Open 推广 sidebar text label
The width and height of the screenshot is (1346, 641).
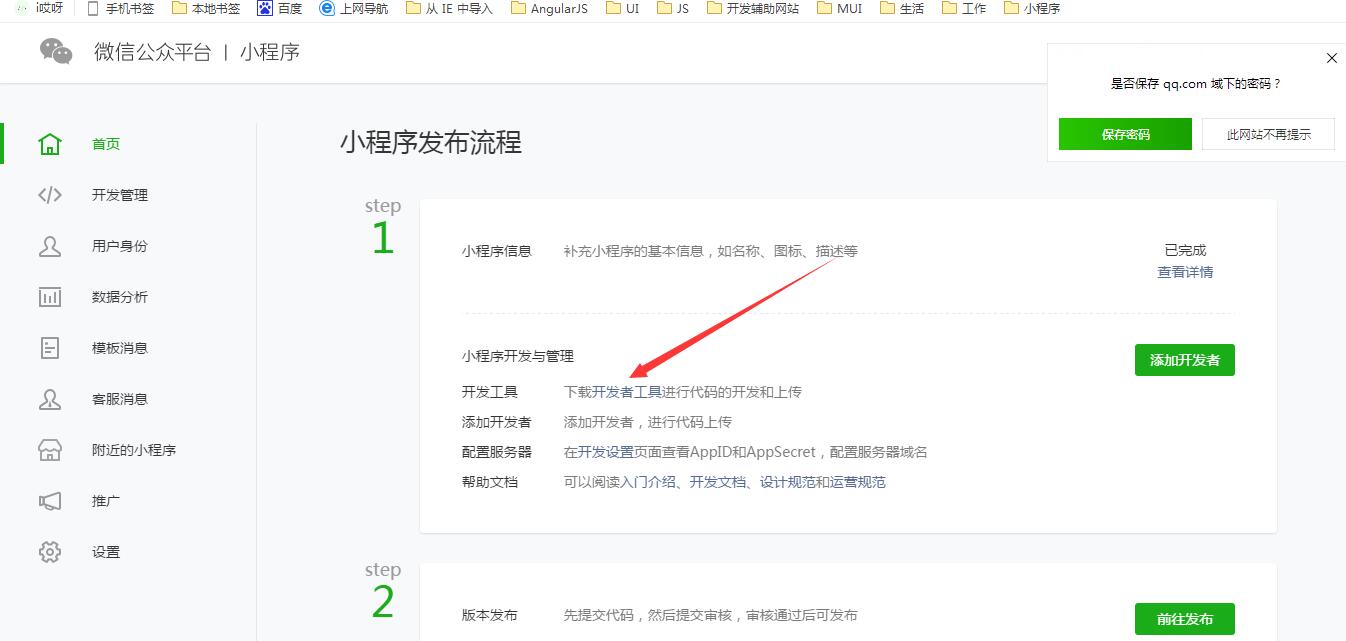pos(106,501)
